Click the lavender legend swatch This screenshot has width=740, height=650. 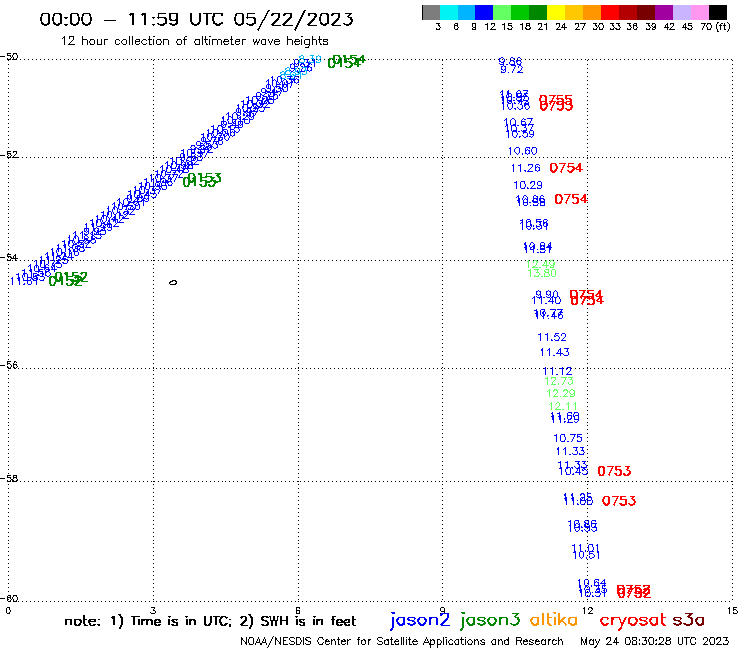pyautogui.click(x=681, y=12)
